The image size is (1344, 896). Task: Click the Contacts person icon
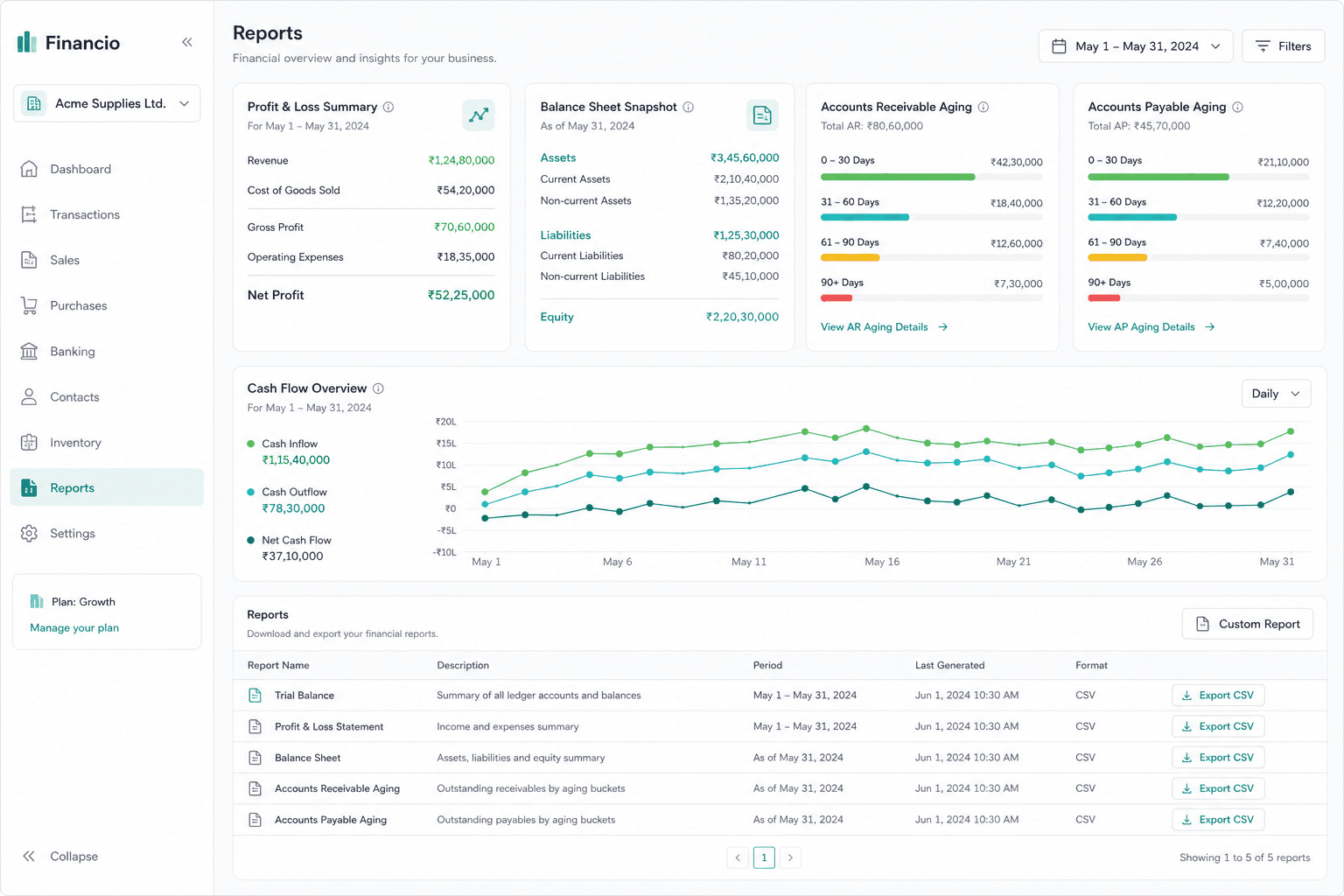[29, 396]
